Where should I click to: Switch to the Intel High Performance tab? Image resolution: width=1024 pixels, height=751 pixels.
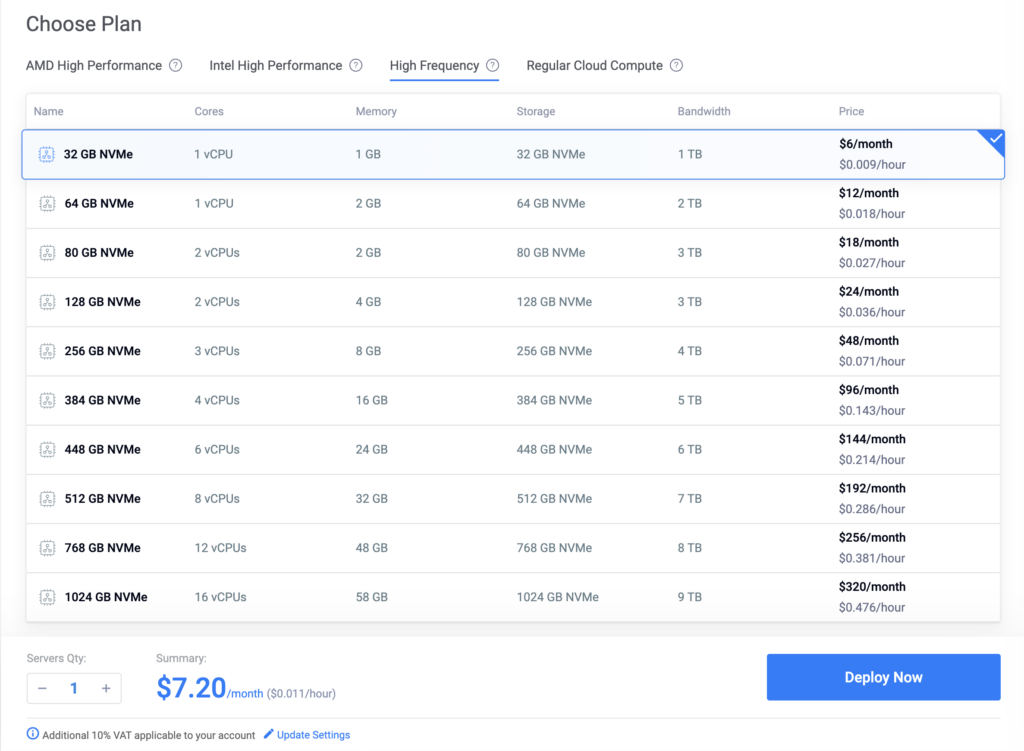click(276, 65)
